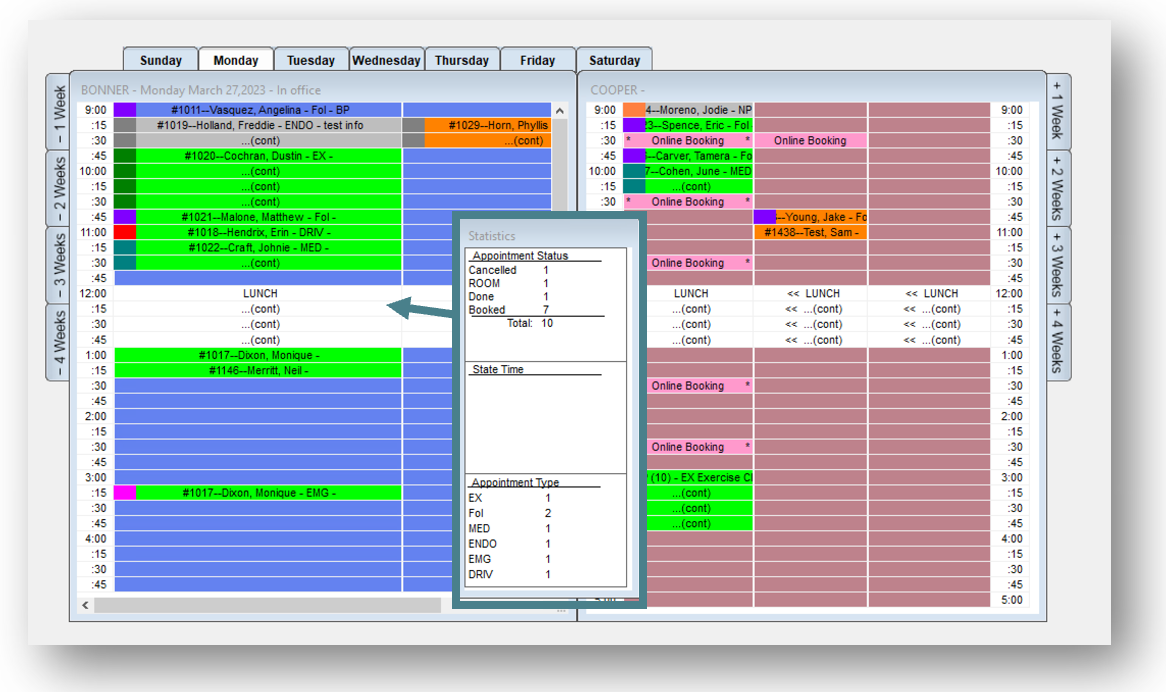Select Cooper appointment Moreno, Jodie NP
The height and width of the screenshot is (692, 1166).
click(x=688, y=110)
